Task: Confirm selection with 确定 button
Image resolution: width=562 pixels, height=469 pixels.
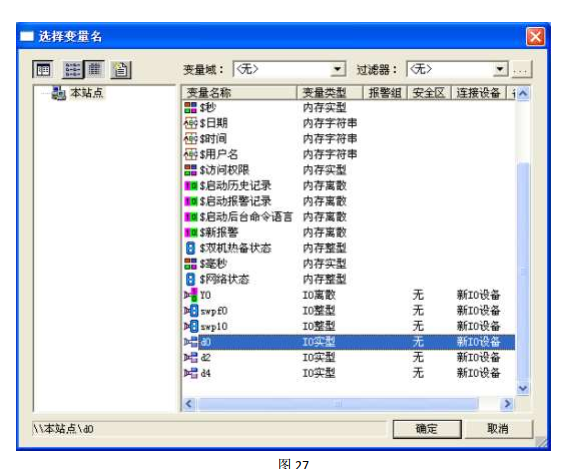Action: click(427, 429)
